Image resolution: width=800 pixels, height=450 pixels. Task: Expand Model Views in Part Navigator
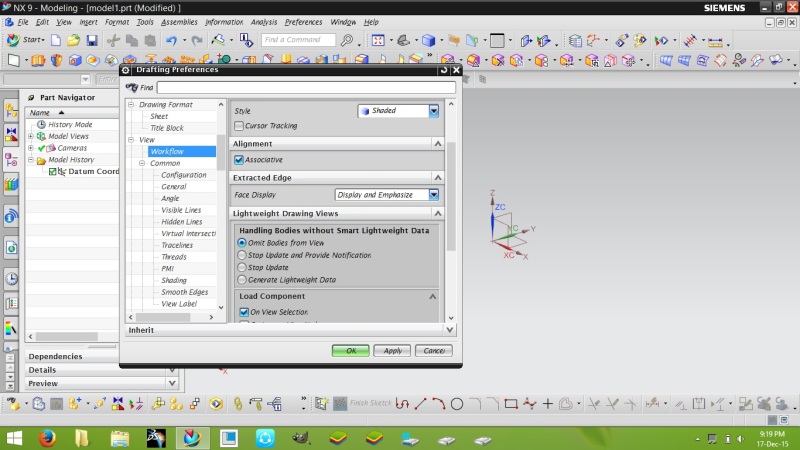click(x=31, y=136)
